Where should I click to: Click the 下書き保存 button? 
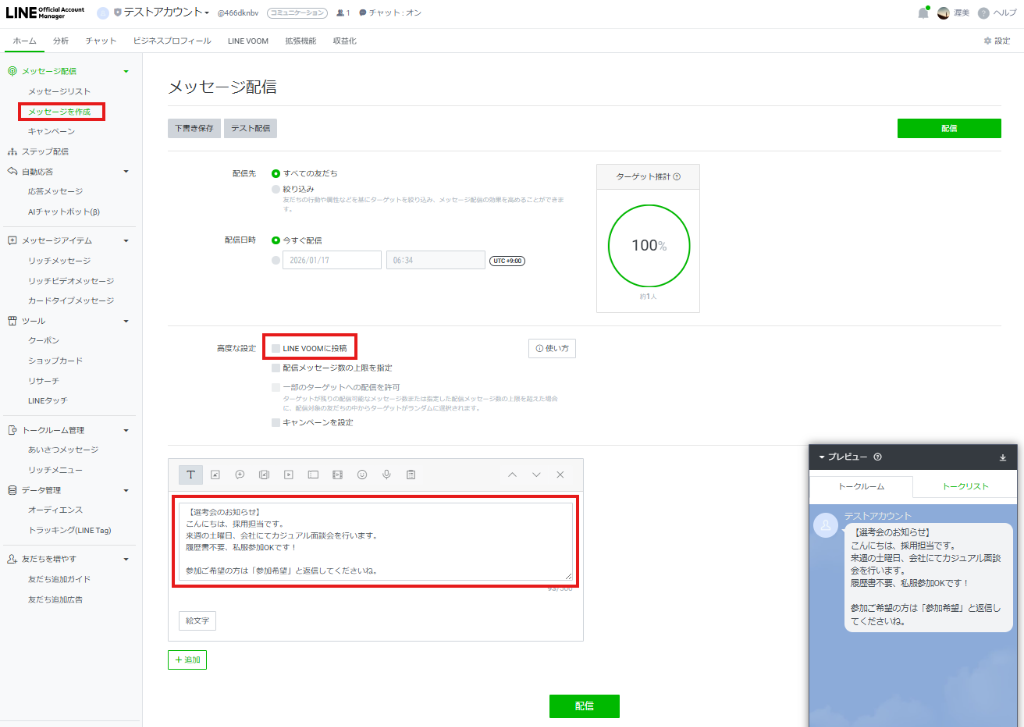tap(194, 128)
